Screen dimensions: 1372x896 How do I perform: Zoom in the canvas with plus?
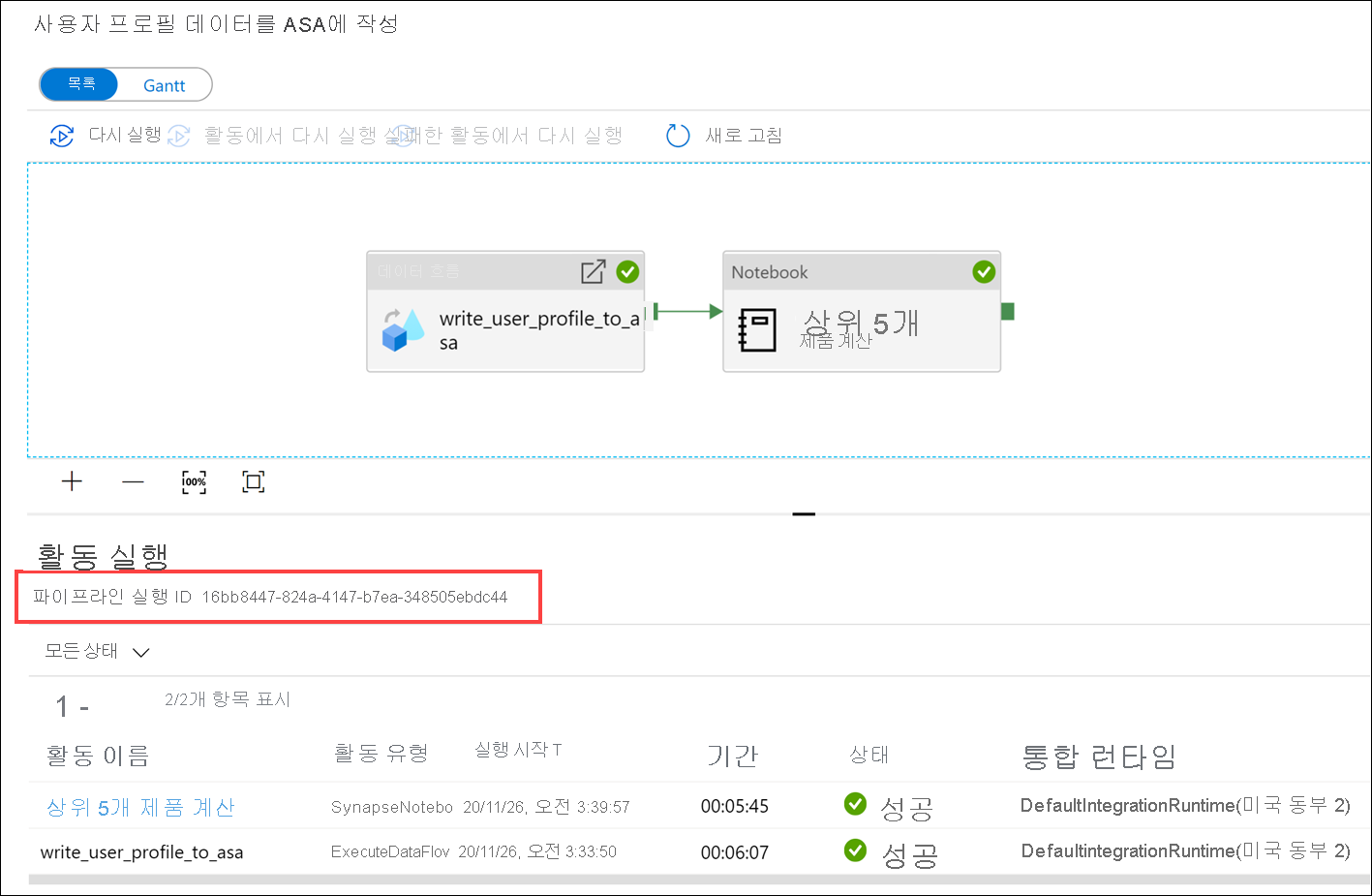(72, 481)
